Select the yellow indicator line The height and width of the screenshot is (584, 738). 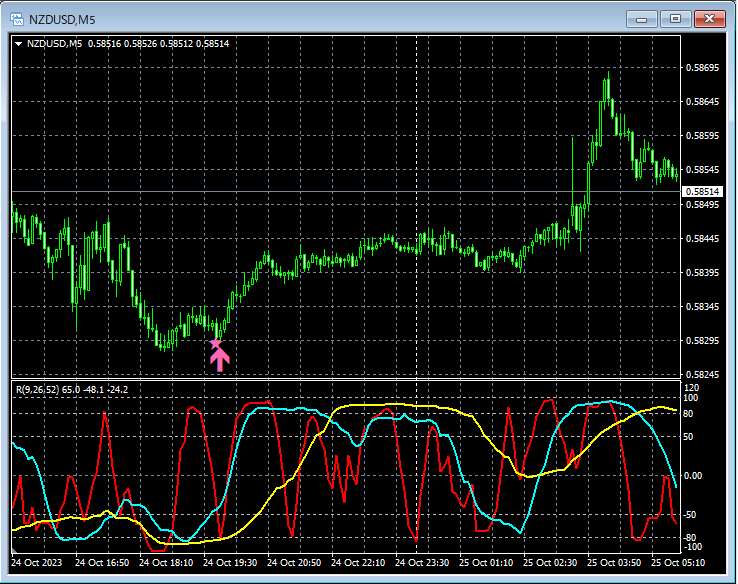click(386, 405)
